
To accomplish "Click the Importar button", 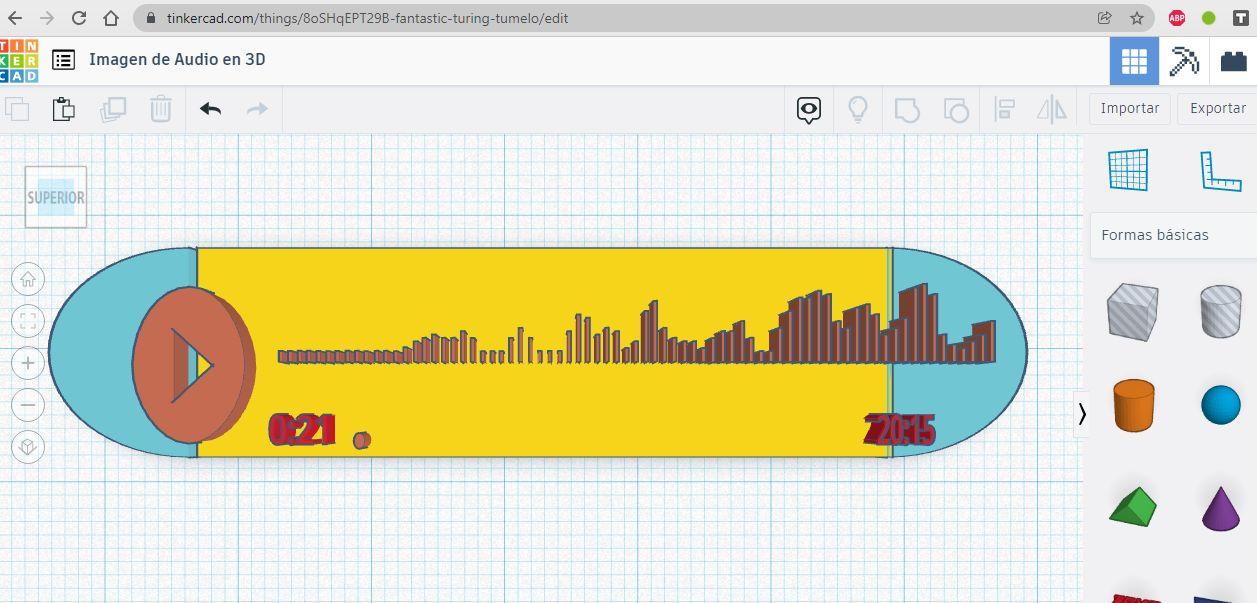I will [1130, 108].
